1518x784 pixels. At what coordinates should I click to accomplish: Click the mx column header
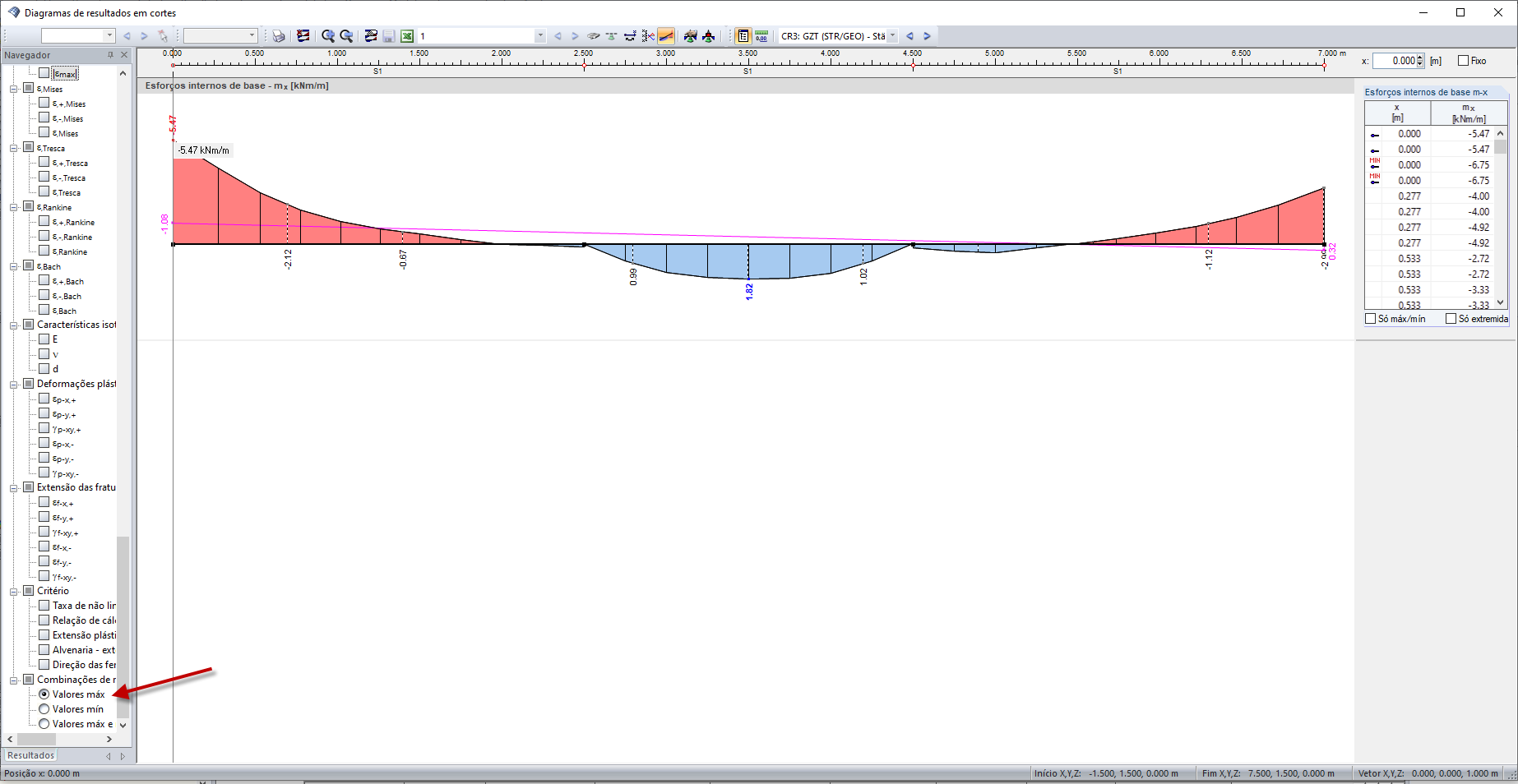[1469, 113]
